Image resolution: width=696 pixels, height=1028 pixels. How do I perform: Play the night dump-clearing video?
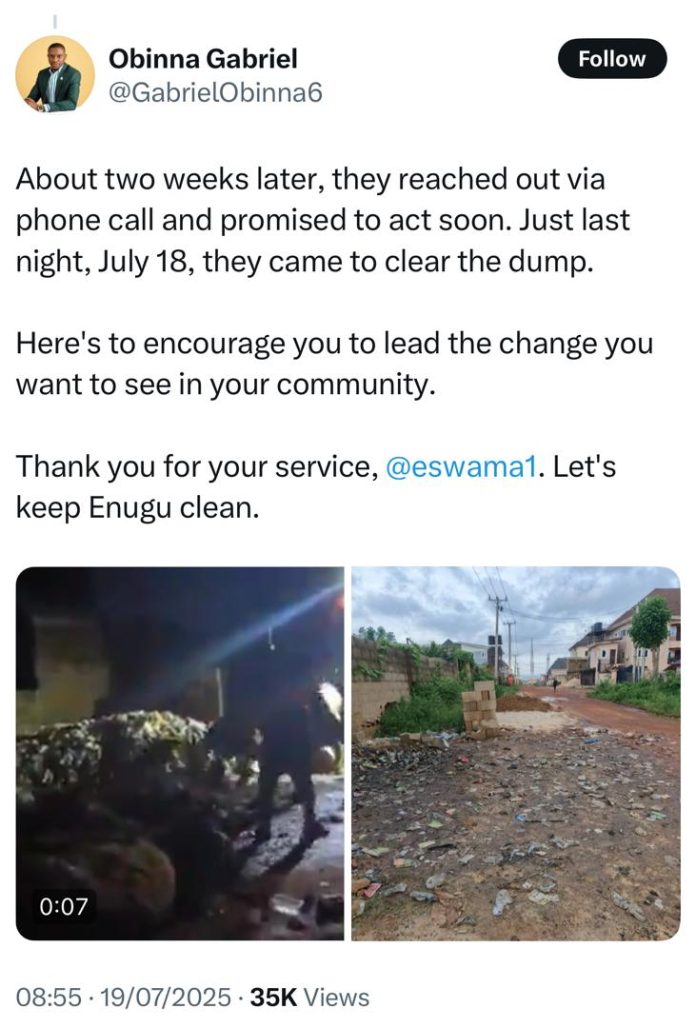[180, 753]
